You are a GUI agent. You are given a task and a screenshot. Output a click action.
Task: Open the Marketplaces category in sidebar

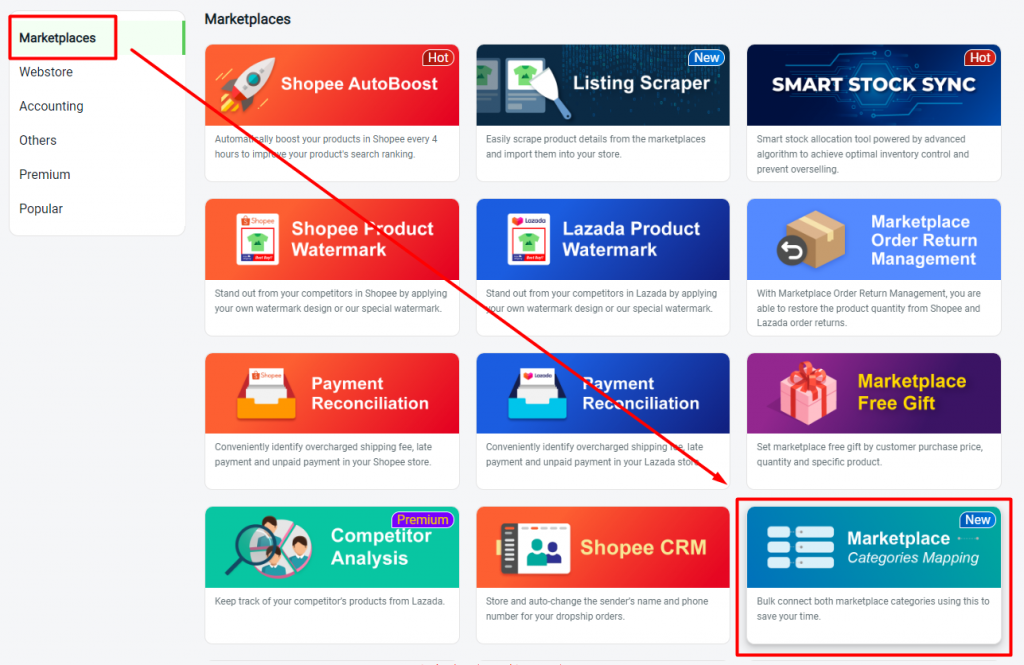click(x=57, y=38)
